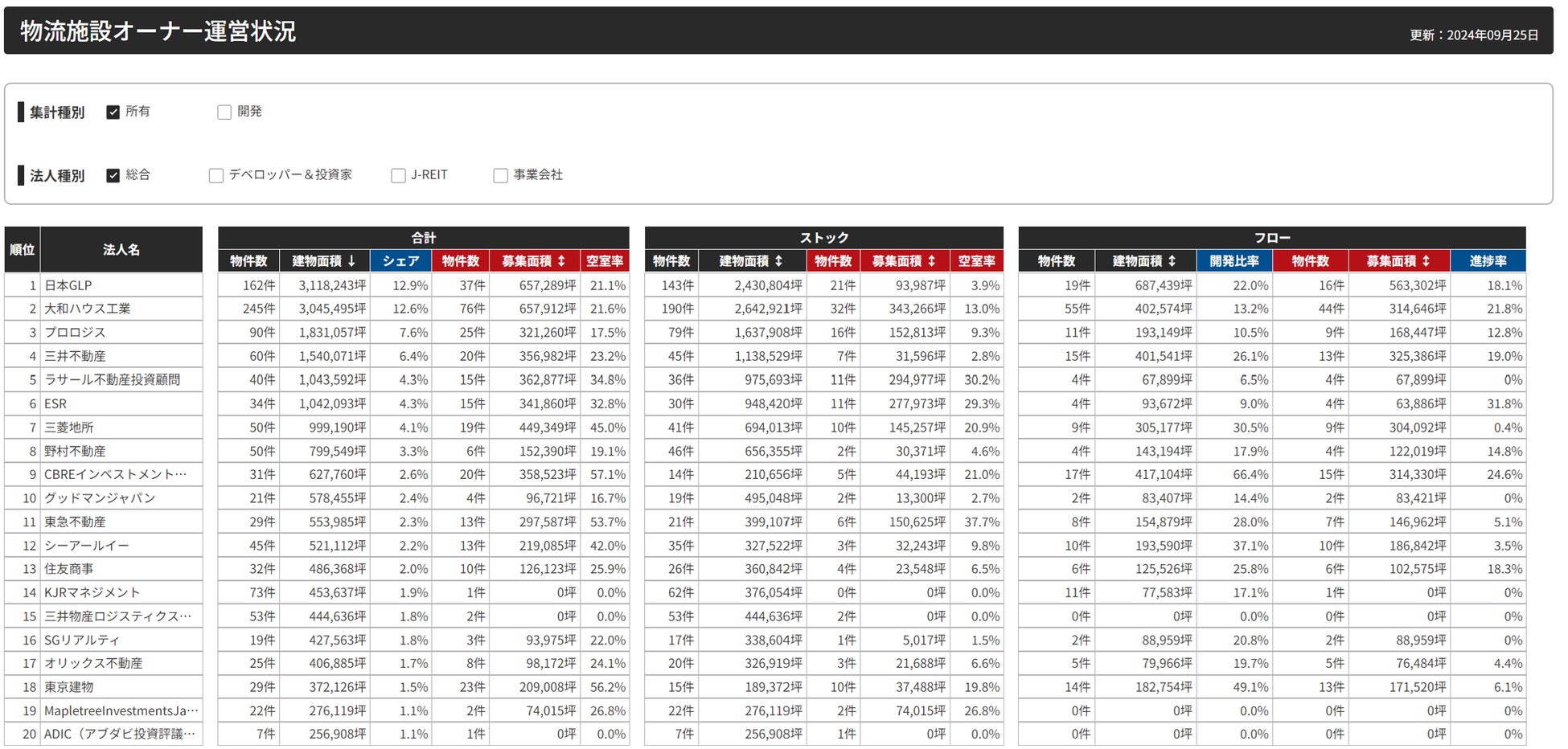Select the 事業会社 checkbox
Screen dimensions: 1568x749
(500, 175)
